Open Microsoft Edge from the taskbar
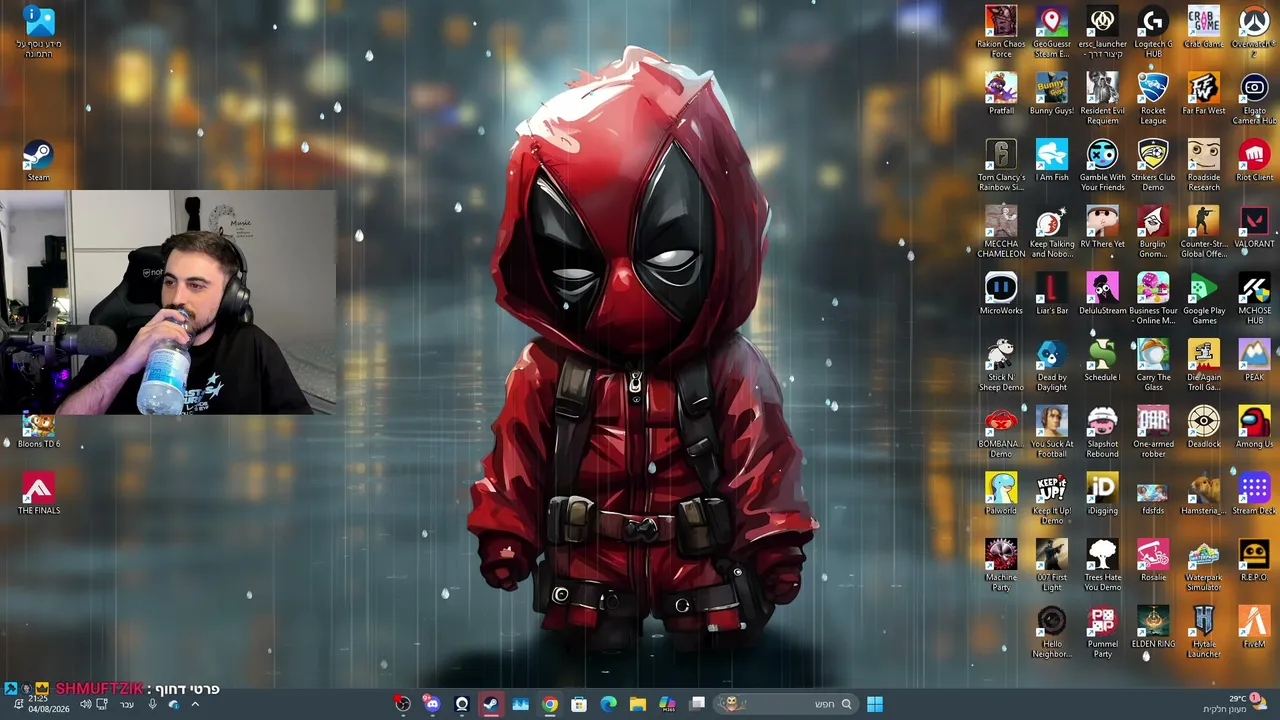Image resolution: width=1280 pixels, height=720 pixels. [608, 704]
